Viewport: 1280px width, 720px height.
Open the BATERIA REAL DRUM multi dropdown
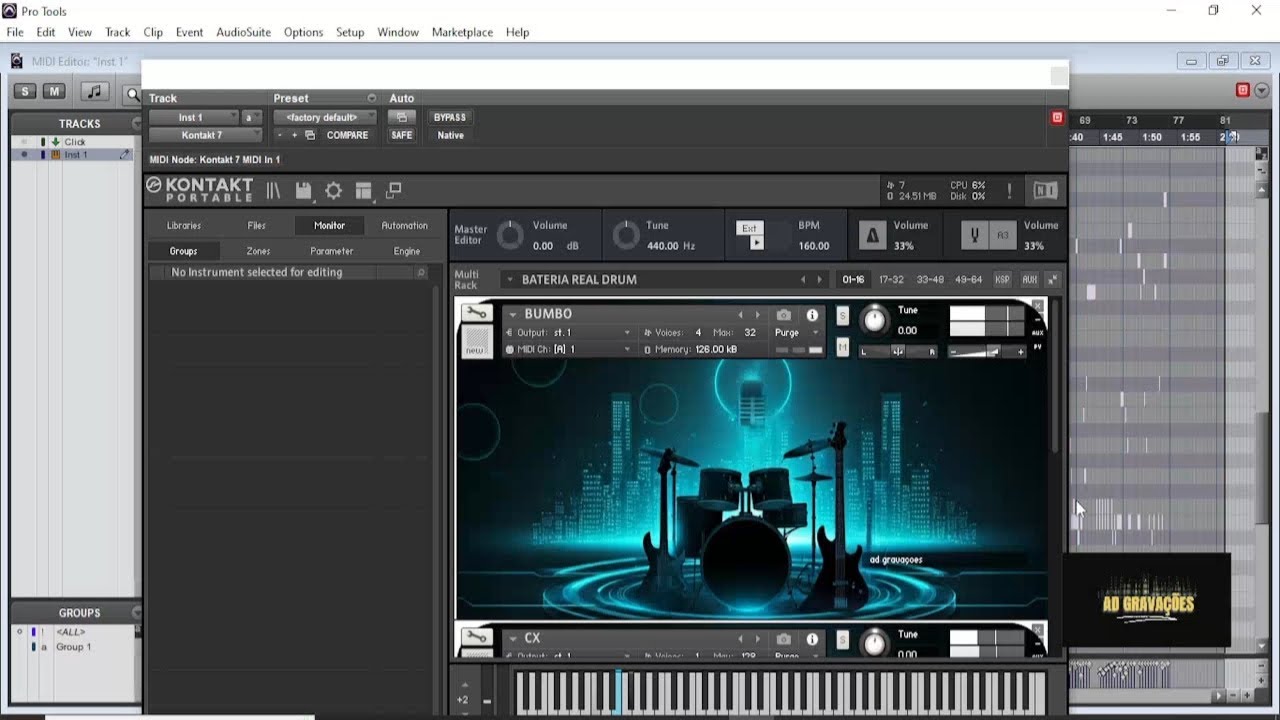click(x=509, y=280)
